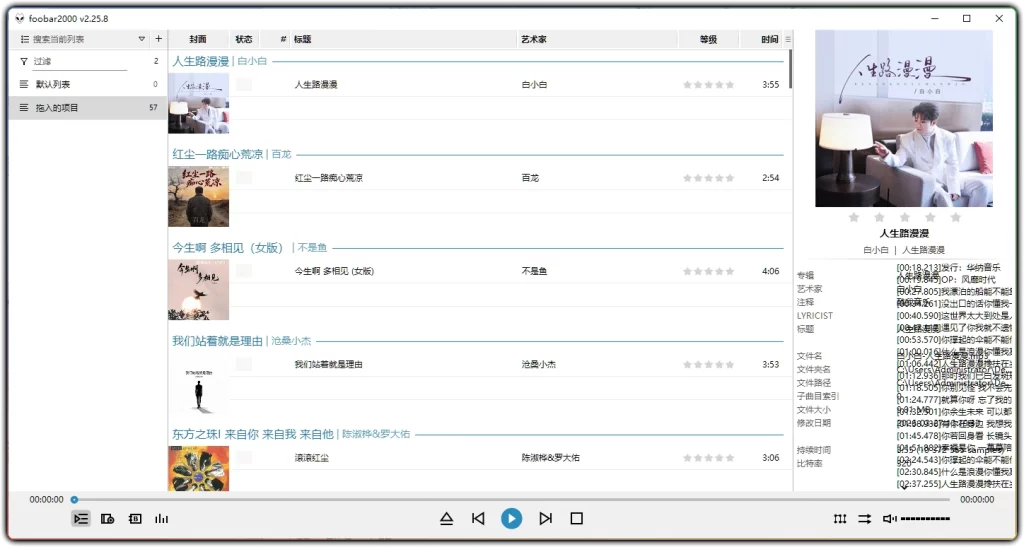Click the playback seek bar
1024x547 pixels.
pyautogui.click(x=511, y=499)
